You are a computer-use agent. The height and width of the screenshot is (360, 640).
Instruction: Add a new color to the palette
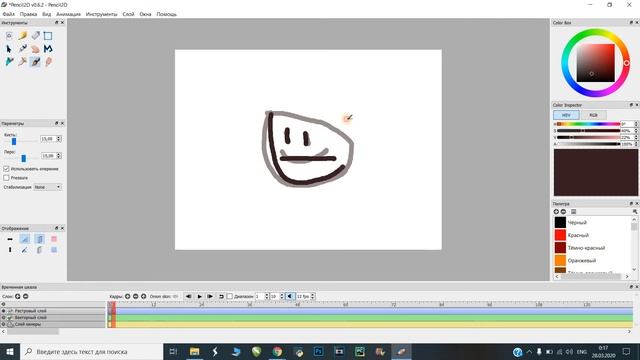[x=556, y=211]
